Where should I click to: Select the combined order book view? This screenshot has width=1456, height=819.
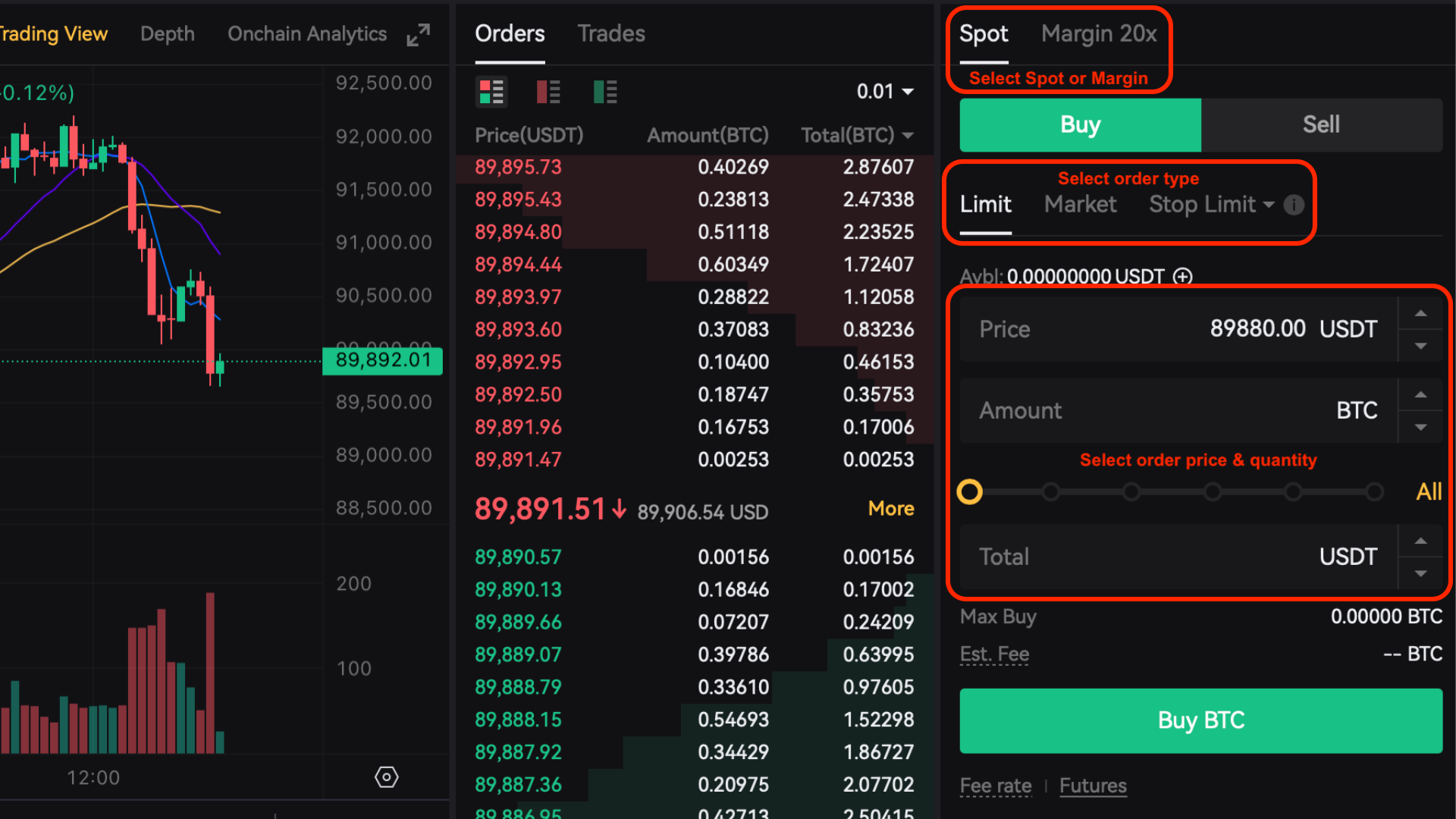pos(491,91)
